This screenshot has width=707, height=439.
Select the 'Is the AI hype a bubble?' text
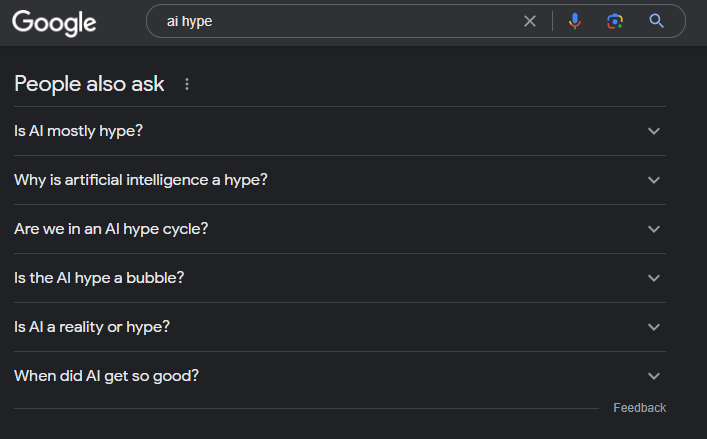click(99, 278)
